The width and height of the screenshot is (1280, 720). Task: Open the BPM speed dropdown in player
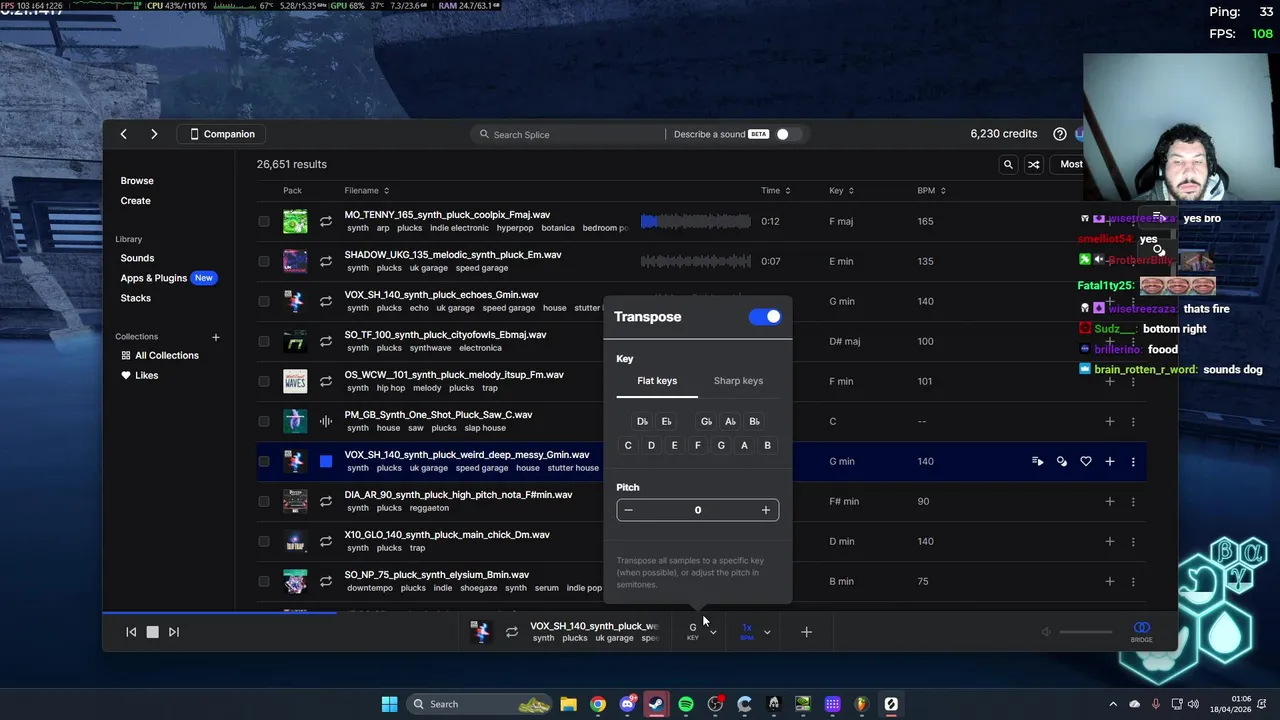point(755,631)
